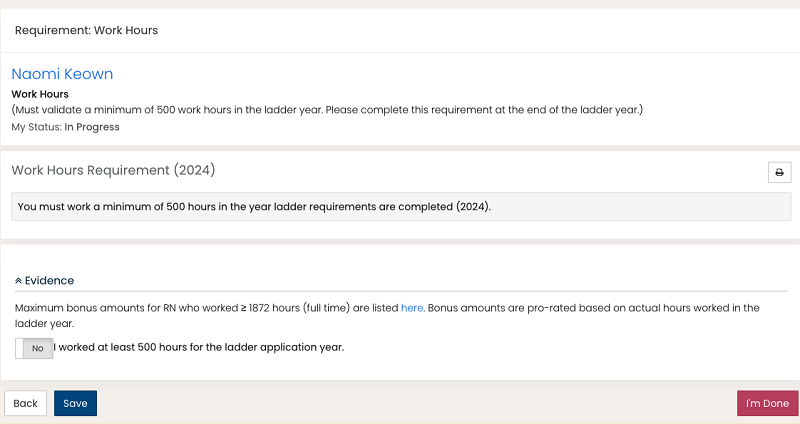Toggle the 500 hours worked switch
Viewport: 800px width, 424px height.
coord(35,348)
